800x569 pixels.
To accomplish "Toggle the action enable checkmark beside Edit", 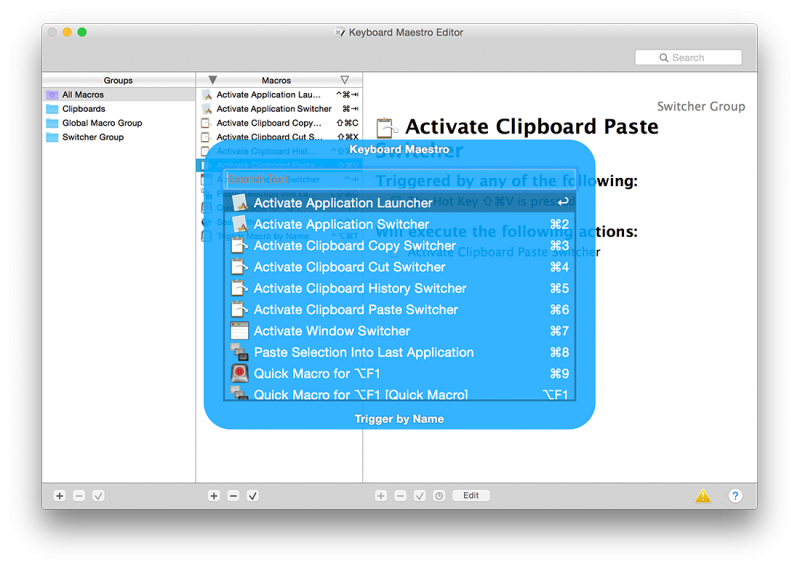I will click(x=420, y=496).
